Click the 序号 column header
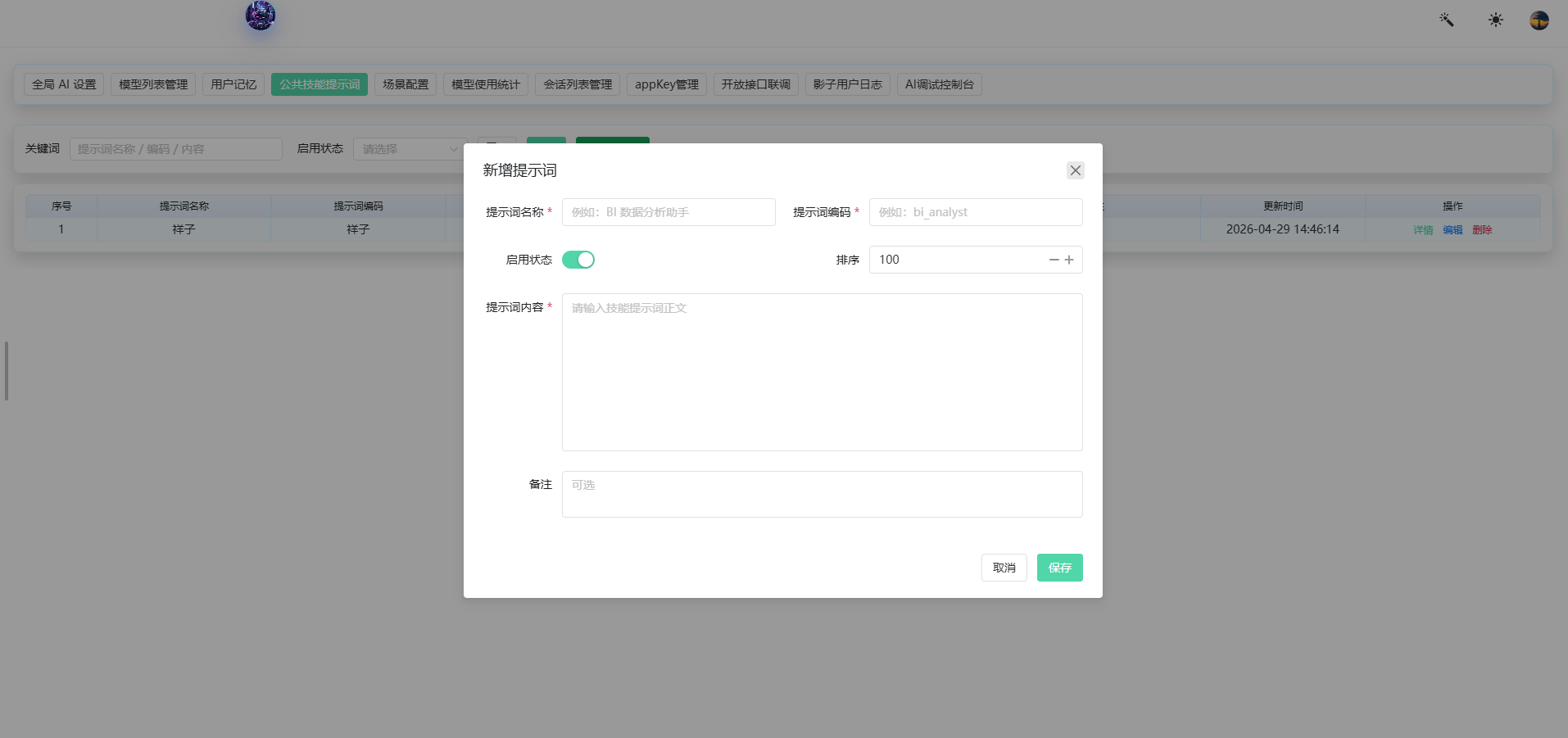The image size is (1568, 738). (x=61, y=206)
